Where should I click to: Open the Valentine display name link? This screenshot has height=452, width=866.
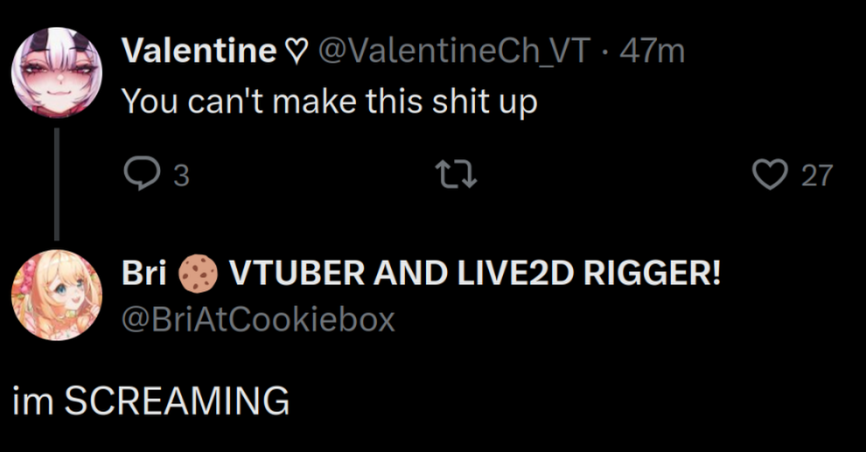tap(199, 51)
